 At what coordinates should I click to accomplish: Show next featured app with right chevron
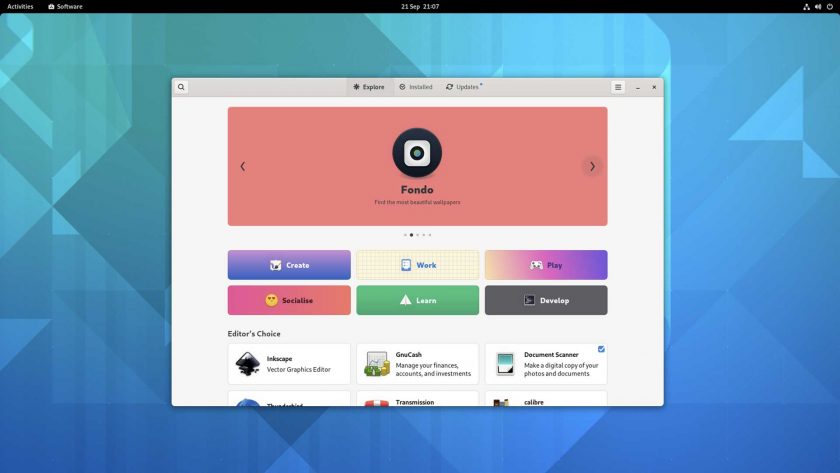(x=592, y=167)
